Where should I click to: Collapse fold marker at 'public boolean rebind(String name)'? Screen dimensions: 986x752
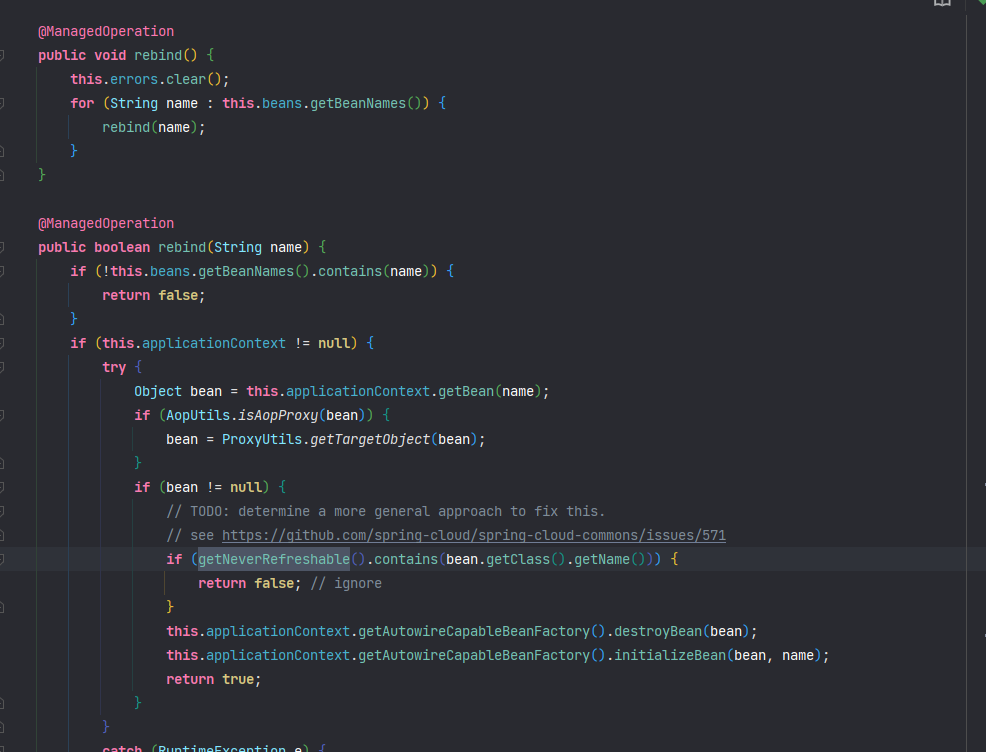click(2, 247)
